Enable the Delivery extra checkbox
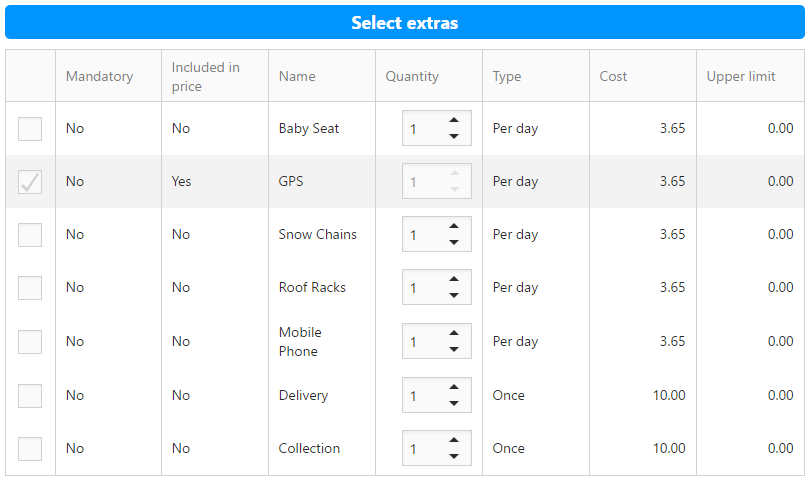This screenshot has height=481, width=811. pos(30,396)
